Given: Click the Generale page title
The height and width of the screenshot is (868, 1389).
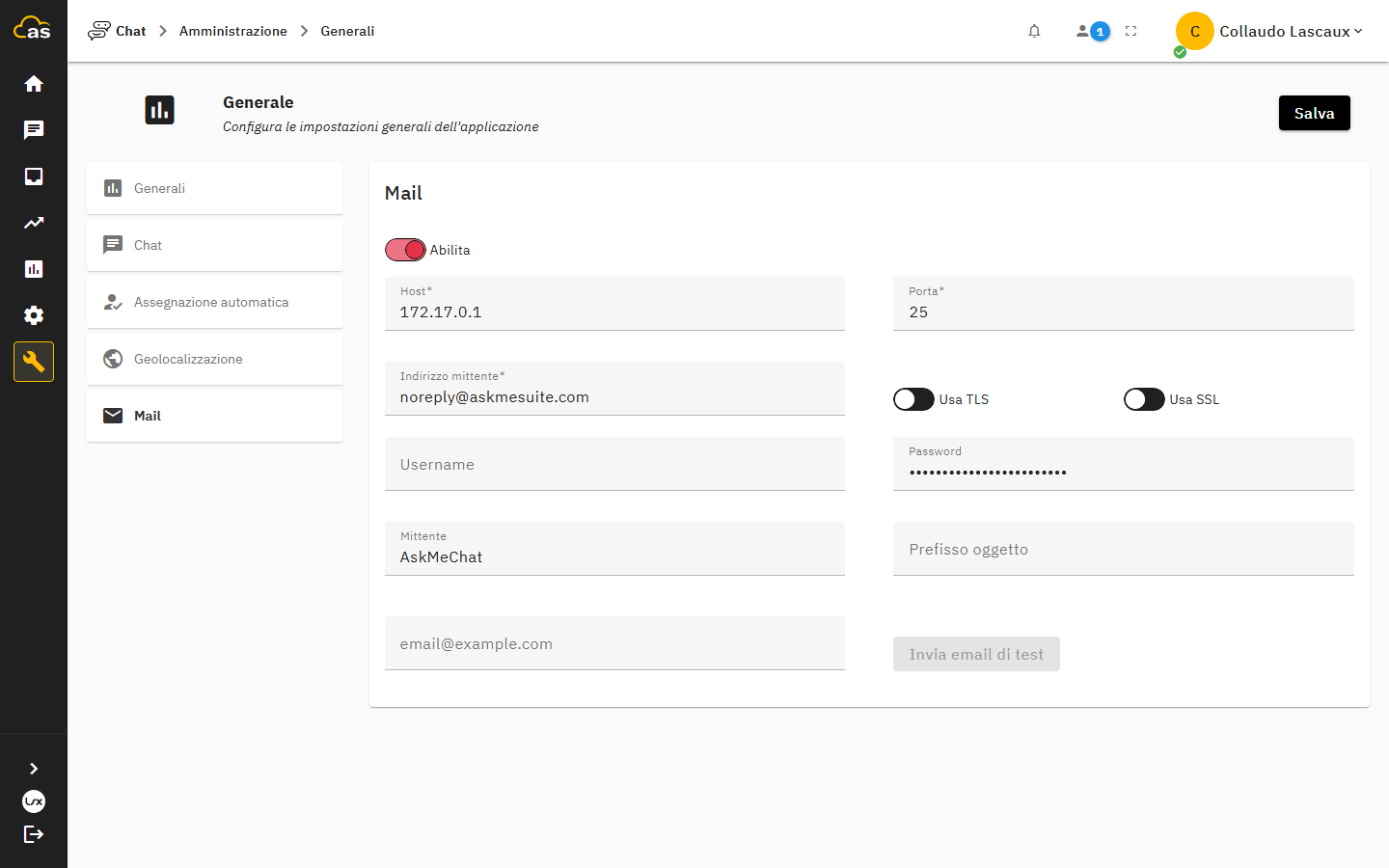Looking at the screenshot, I should click(259, 102).
